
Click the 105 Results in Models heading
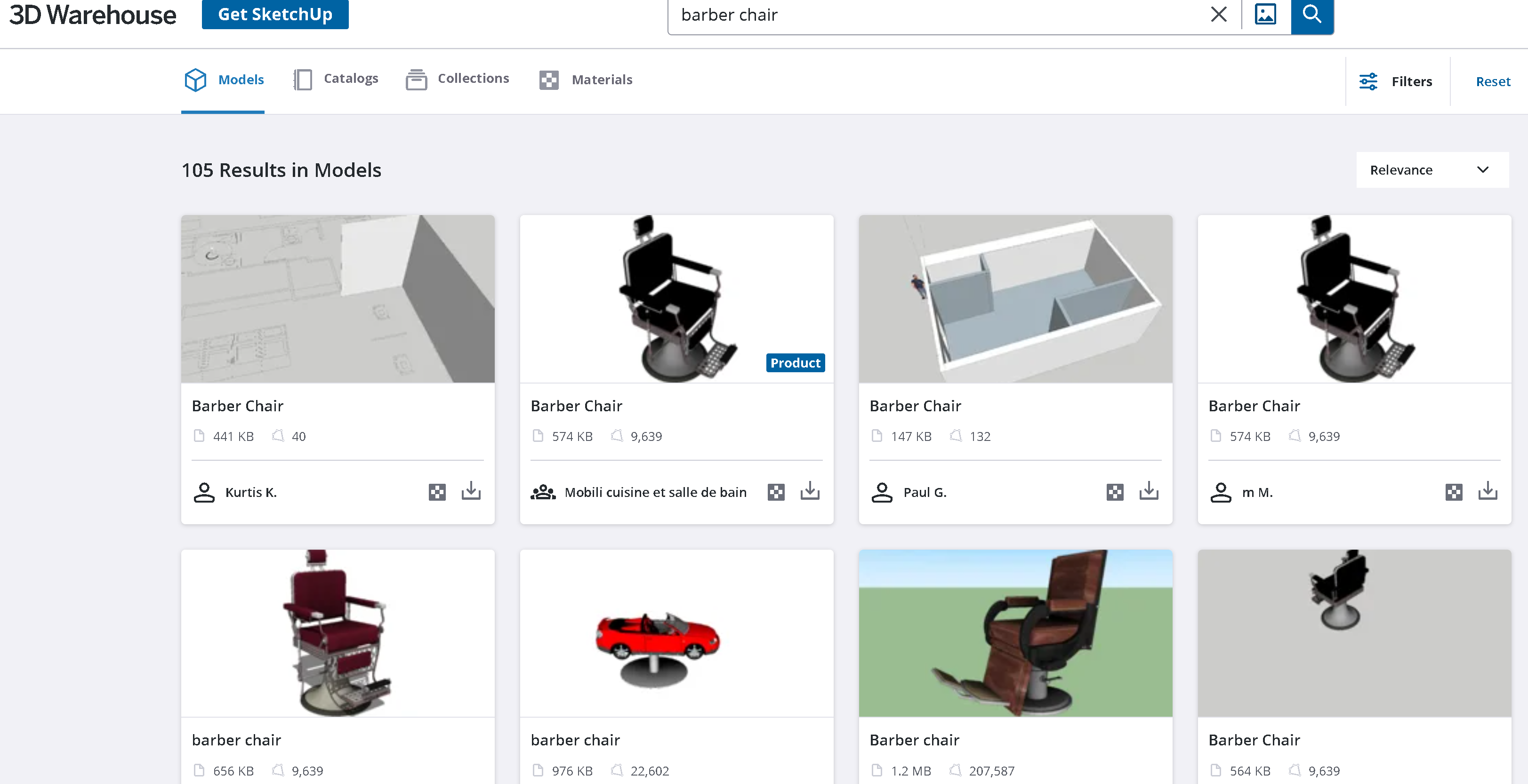click(281, 170)
